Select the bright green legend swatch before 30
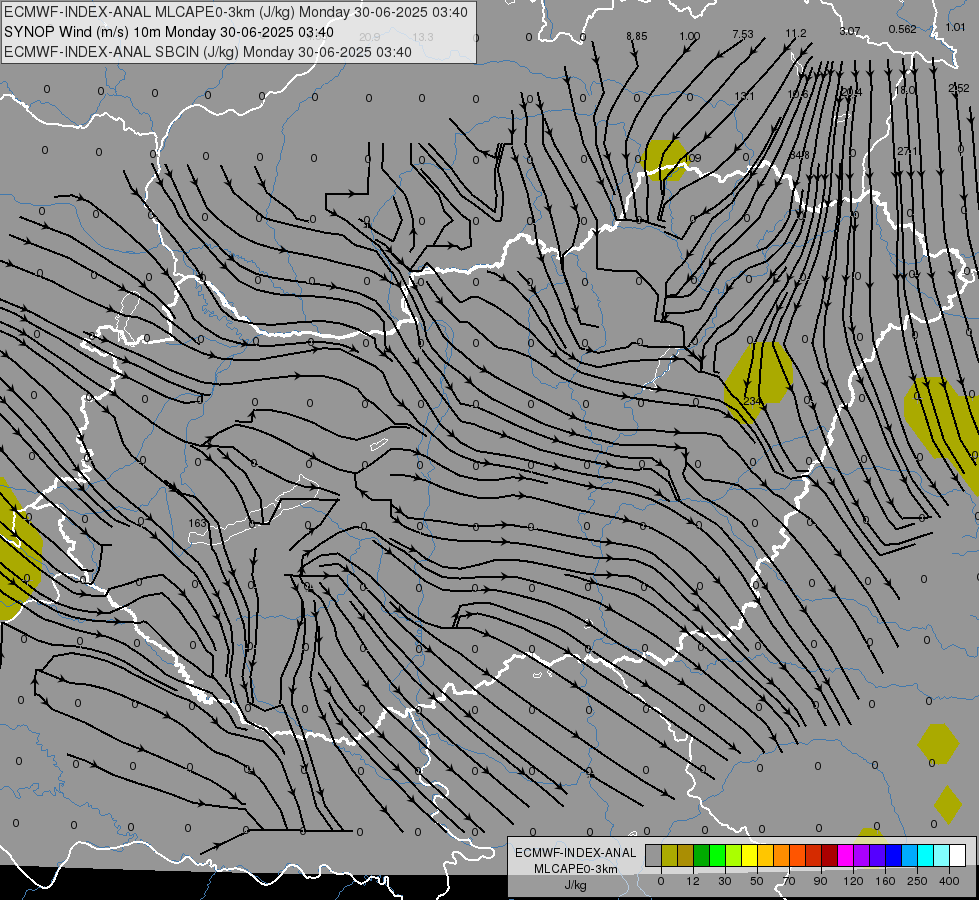 point(717,855)
